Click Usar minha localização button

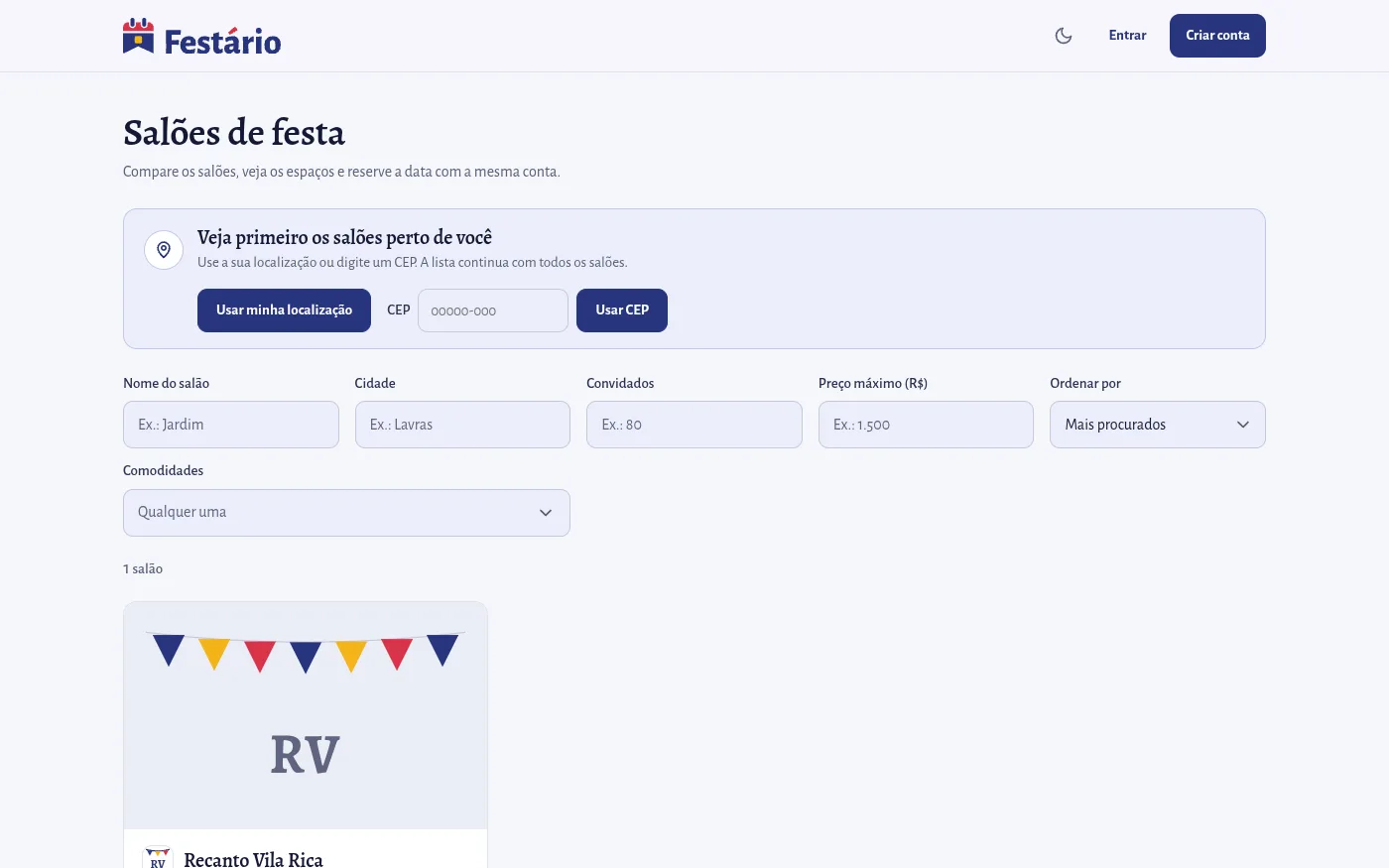(284, 310)
